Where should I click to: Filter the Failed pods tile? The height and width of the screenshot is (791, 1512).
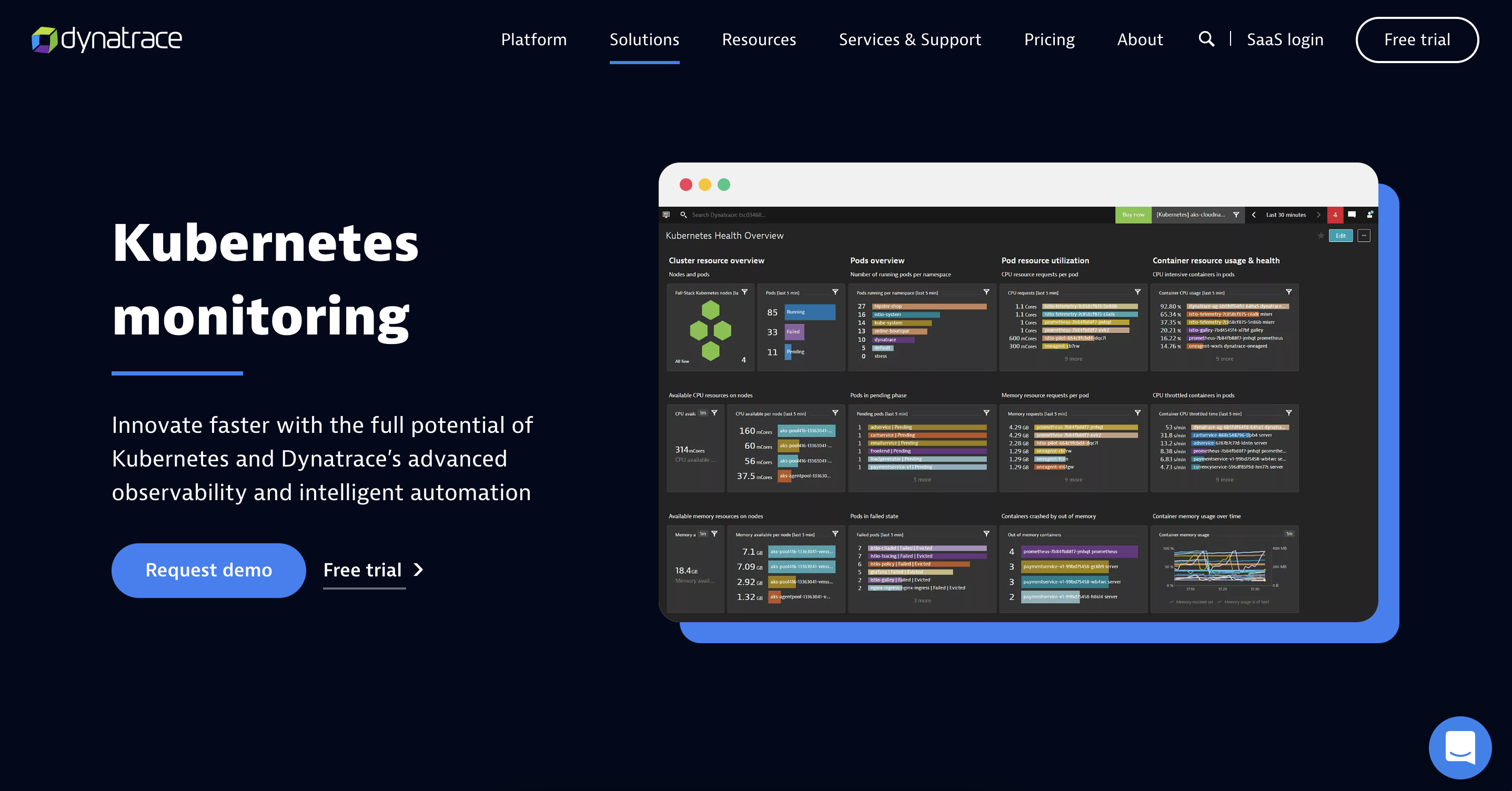tap(986, 534)
